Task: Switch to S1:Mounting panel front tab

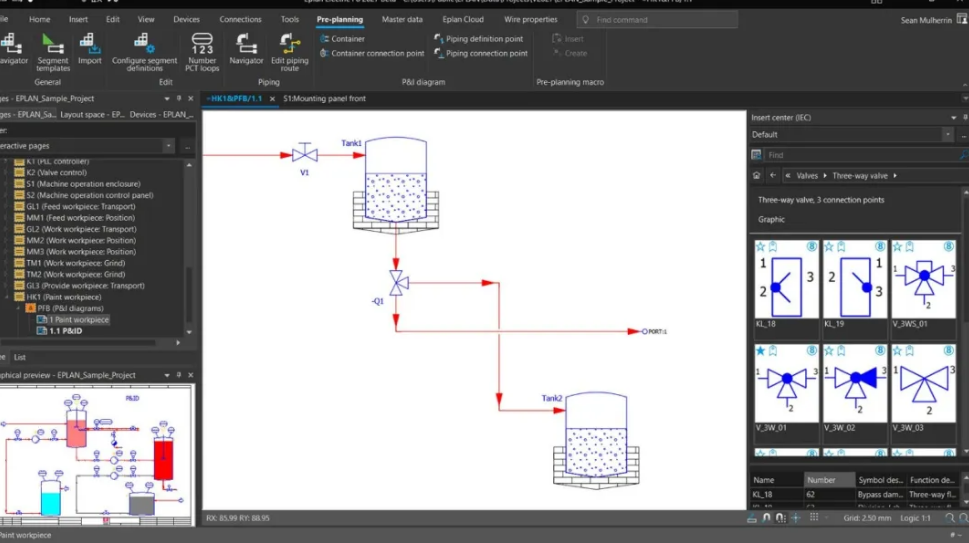Action: click(324, 98)
